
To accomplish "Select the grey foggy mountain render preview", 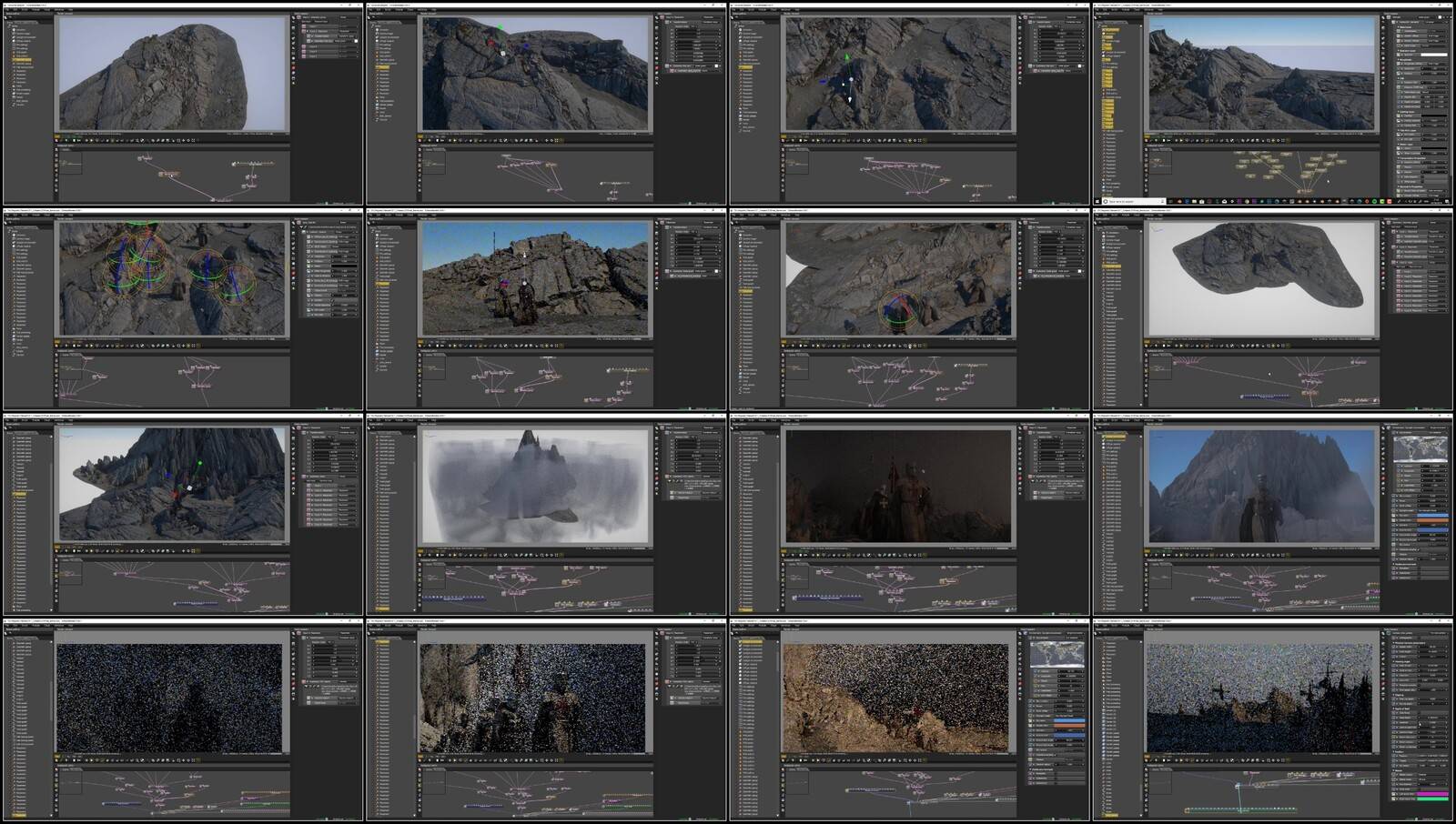I will tap(535, 487).
